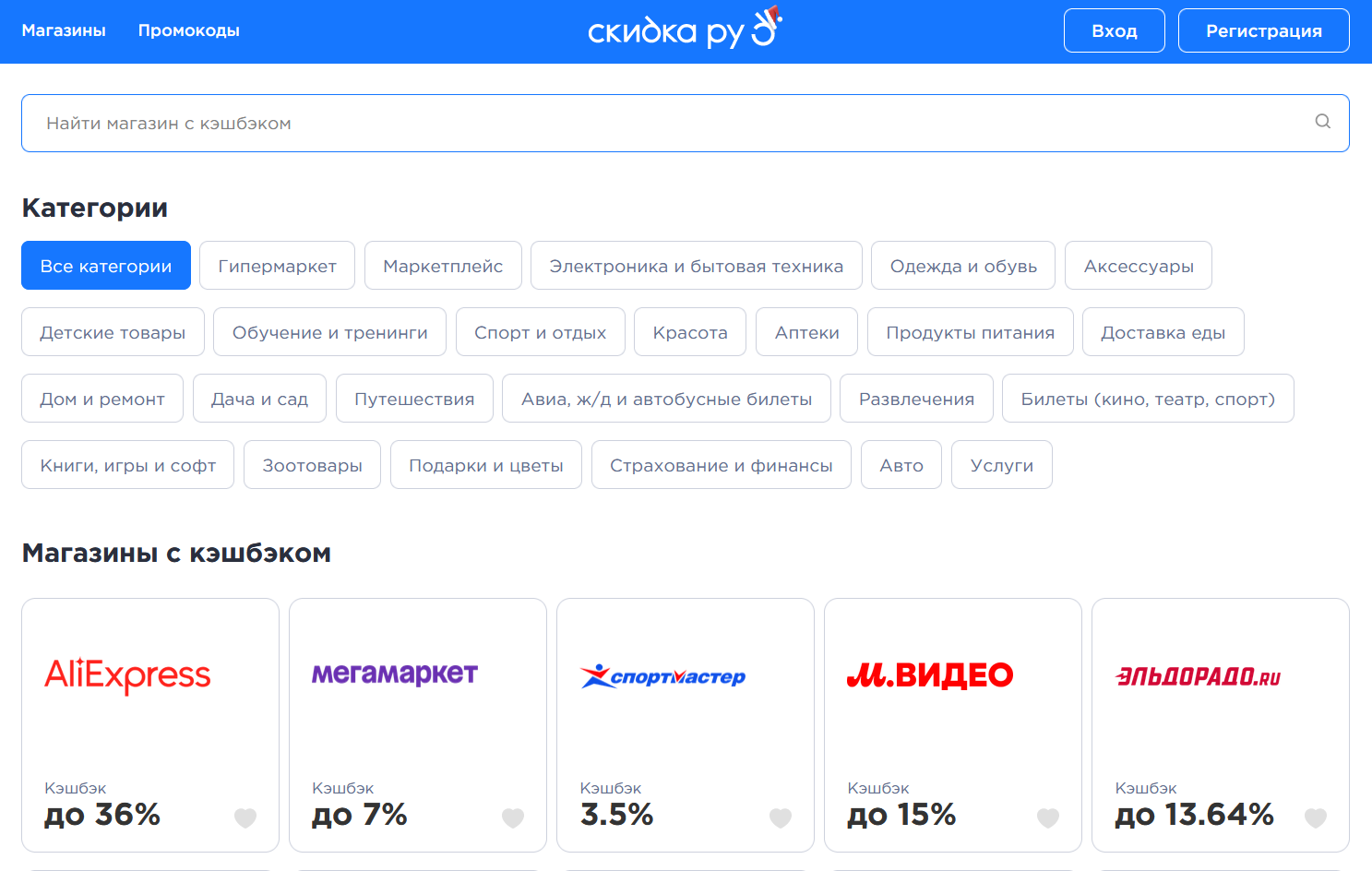Select the Аптеки category
The height and width of the screenshot is (871, 1372).
point(807,332)
